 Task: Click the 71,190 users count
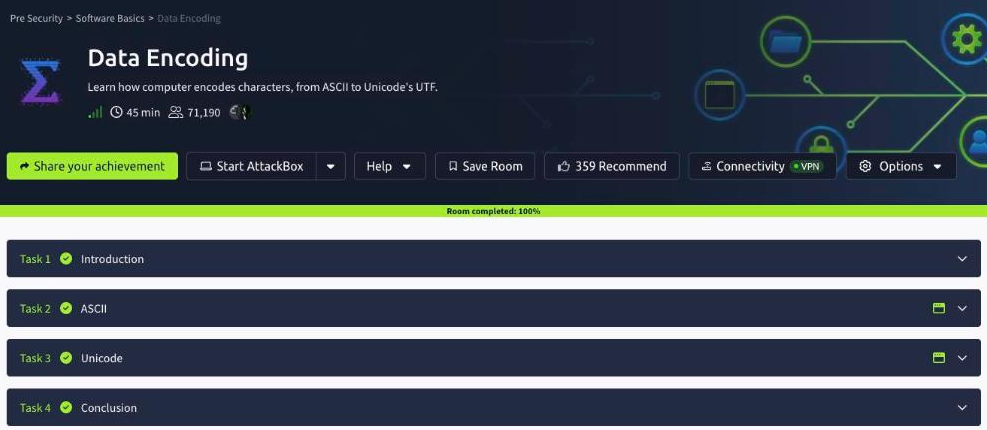tap(204, 113)
